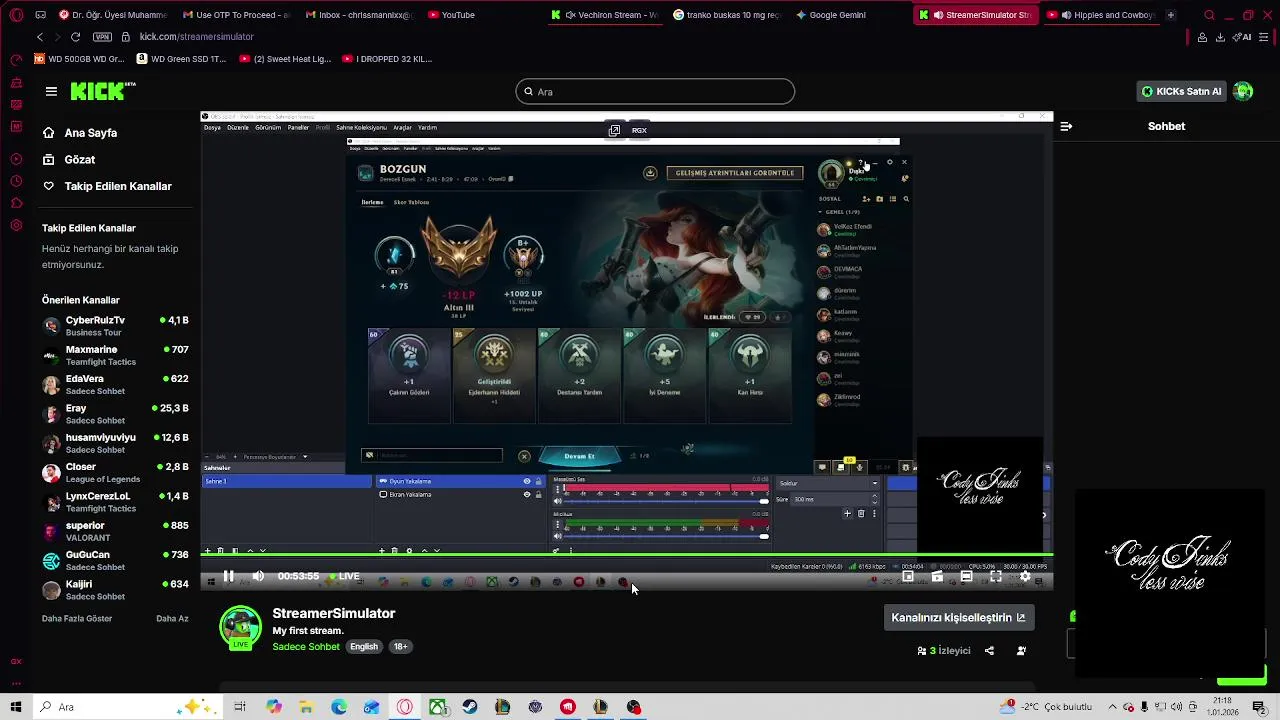Open GuGuCan recommended channel
The height and width of the screenshot is (720, 1280).
coord(115,560)
